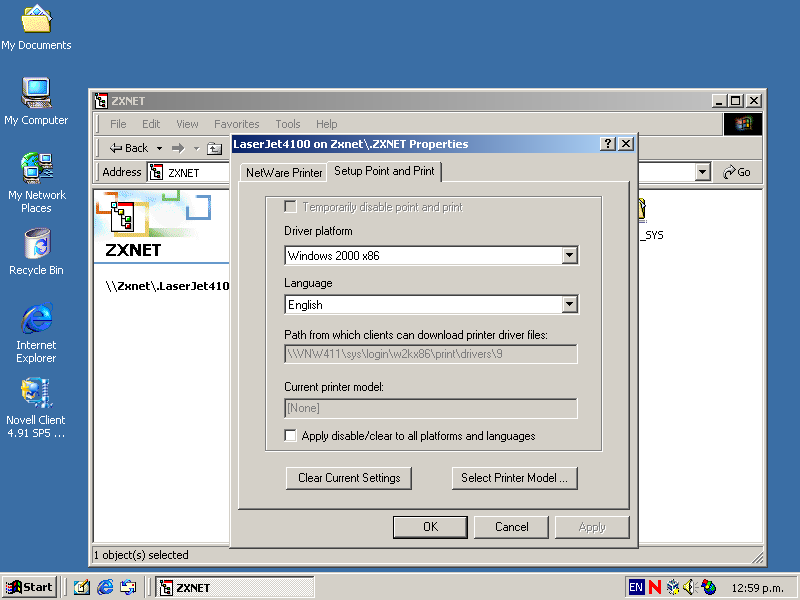Select the \\Zxnet\.LaserJet410 text in ZXNET pane

tap(167, 286)
